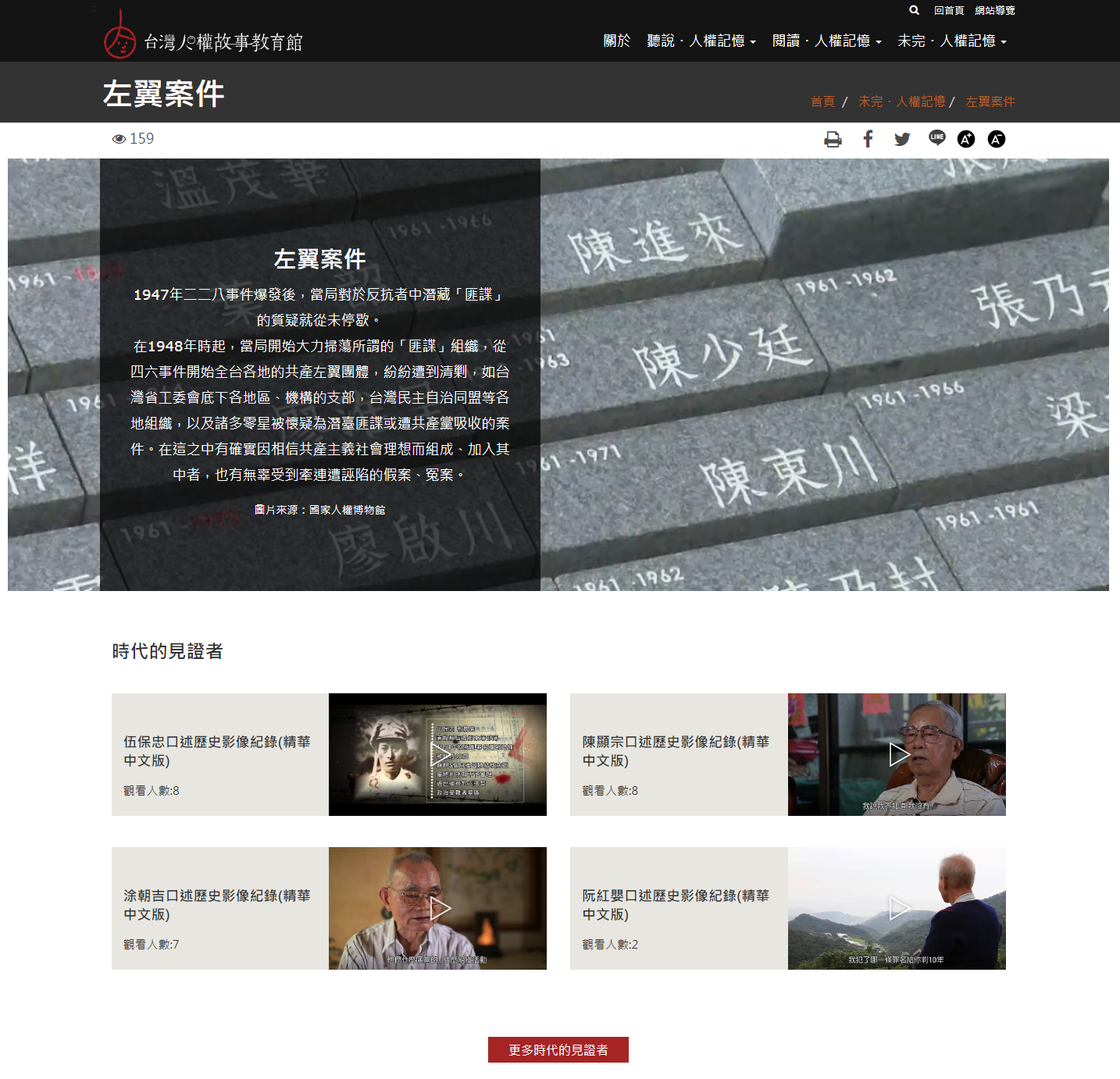The height and width of the screenshot is (1079, 1120).
Task: Expand the 閱讀．人權記憶 dropdown menu
Action: tap(826, 41)
